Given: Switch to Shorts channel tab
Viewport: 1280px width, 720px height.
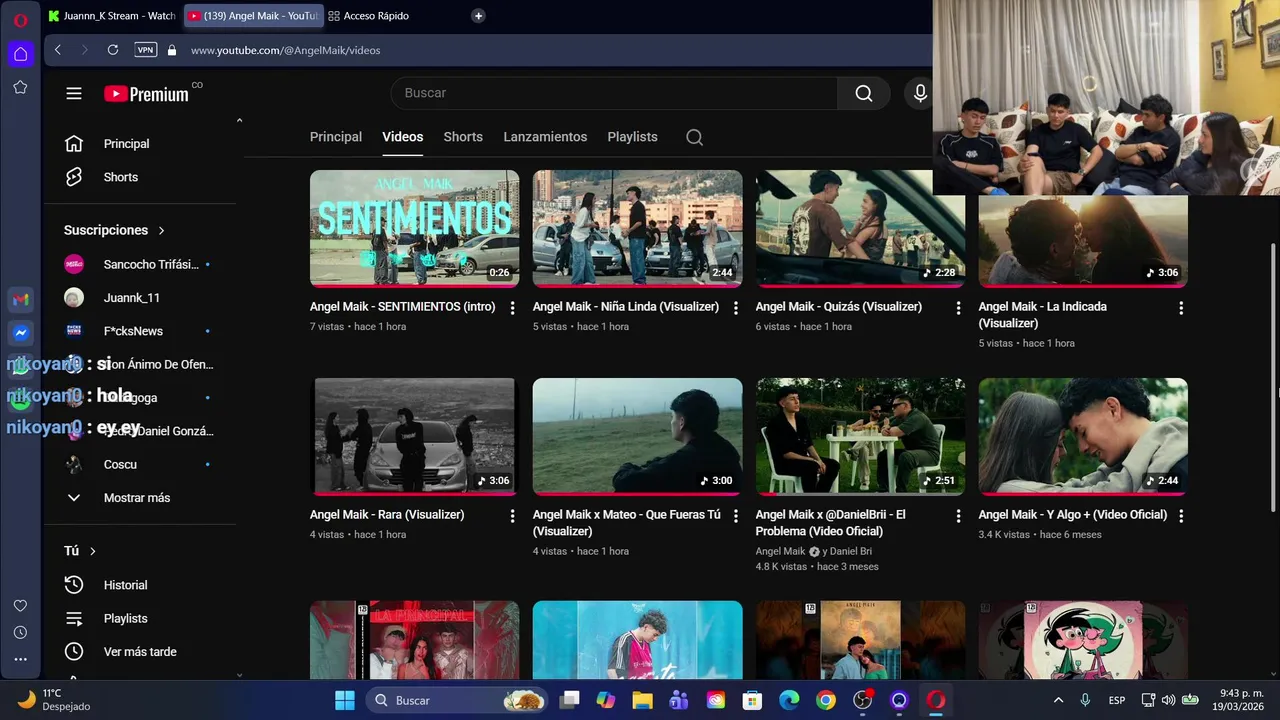Looking at the screenshot, I should coord(463,137).
